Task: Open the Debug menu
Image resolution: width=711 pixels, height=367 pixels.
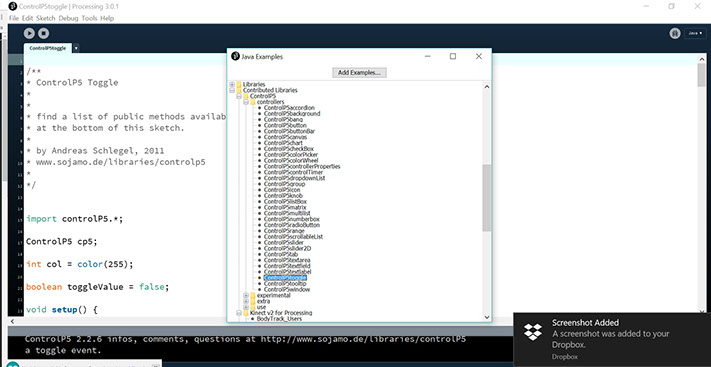Action: (68, 18)
